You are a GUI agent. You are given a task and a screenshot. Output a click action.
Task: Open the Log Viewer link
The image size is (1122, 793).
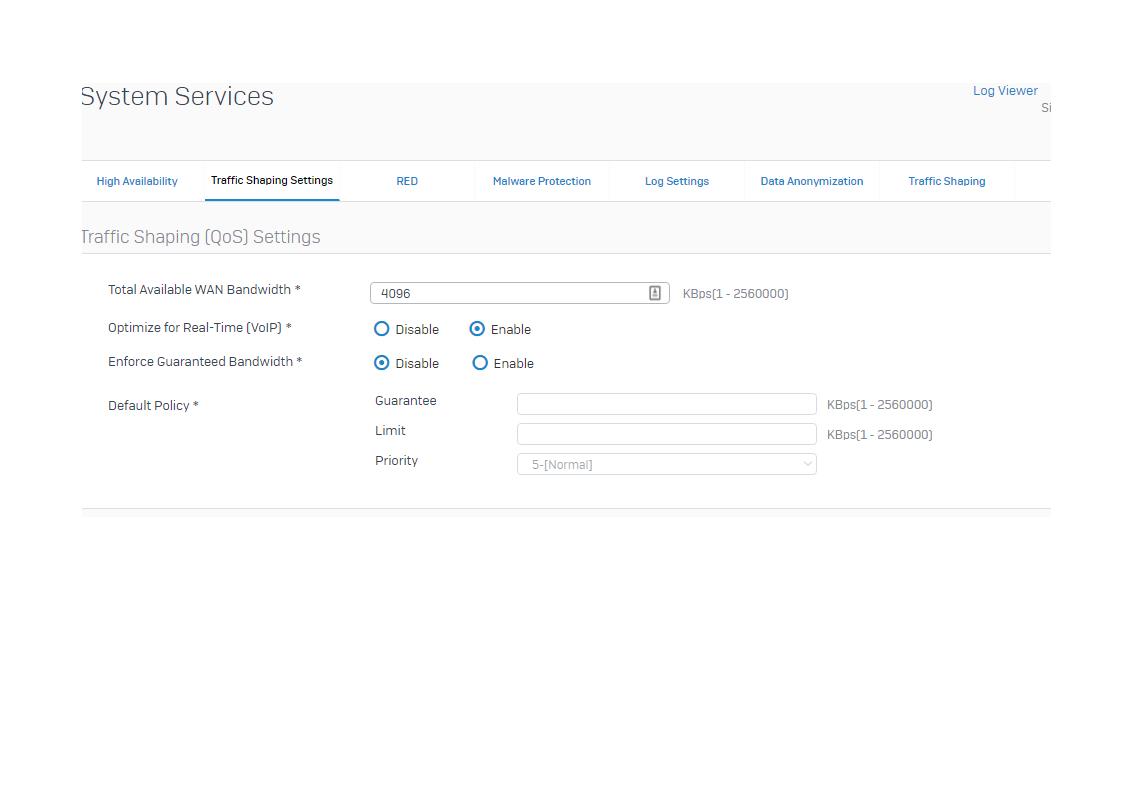tap(1005, 91)
